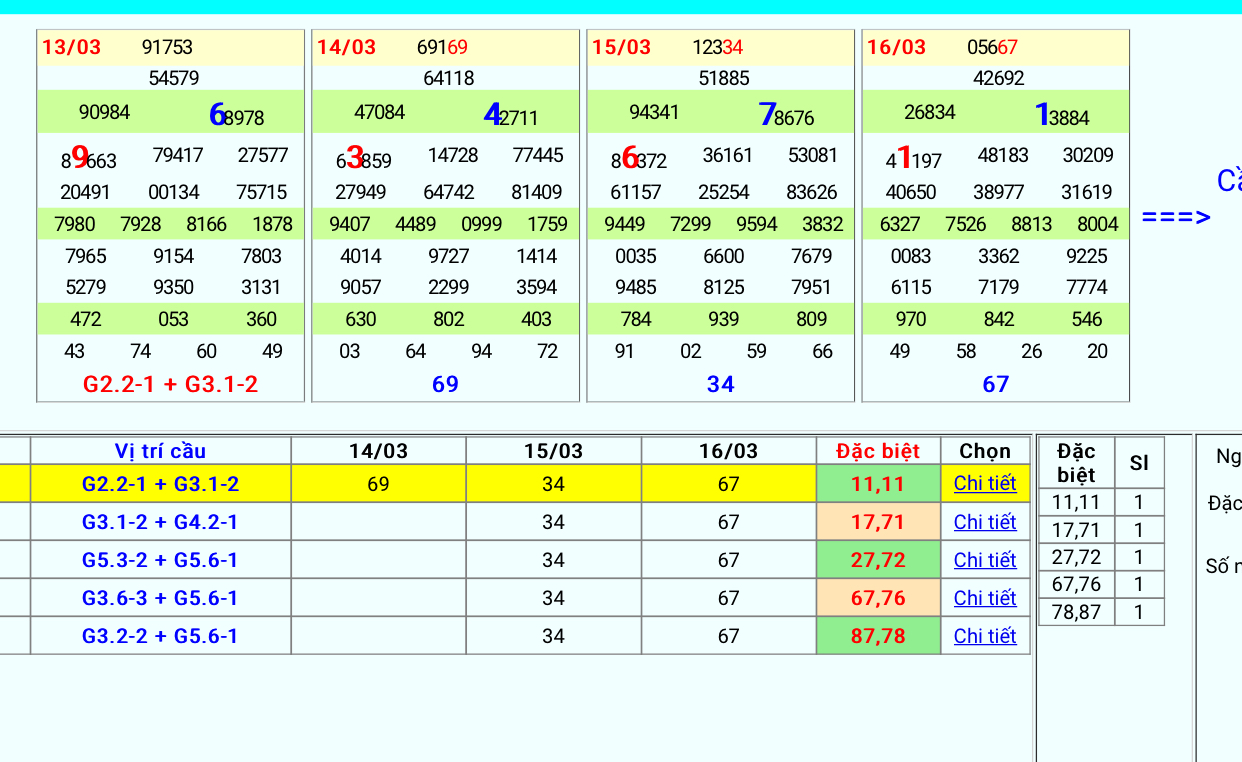Image resolution: width=1242 pixels, height=762 pixels.
Task: Click the blue 69 result under 14/03 card
Action: point(445,385)
